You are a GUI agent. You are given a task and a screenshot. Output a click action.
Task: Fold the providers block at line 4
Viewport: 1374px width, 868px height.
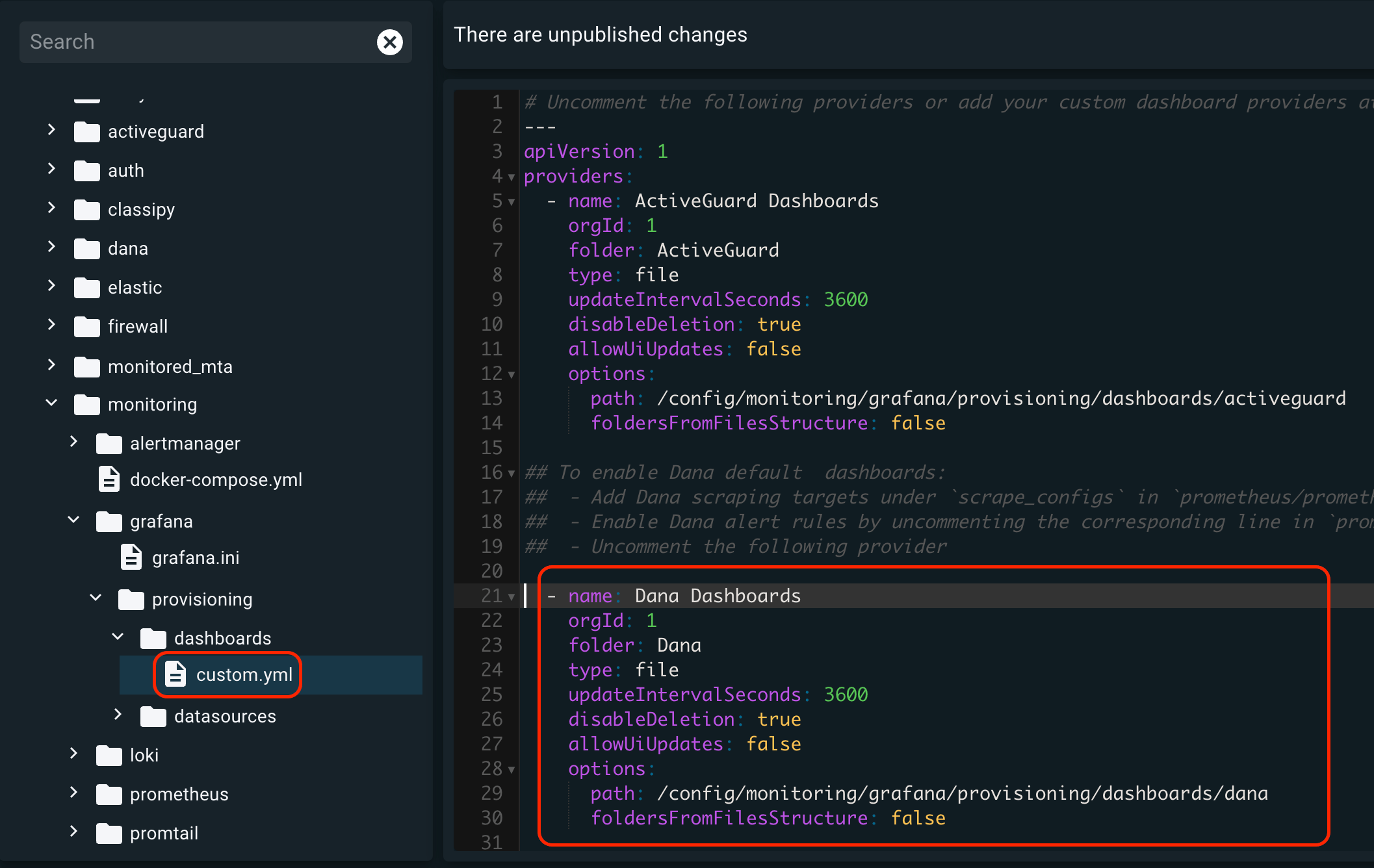(x=512, y=177)
